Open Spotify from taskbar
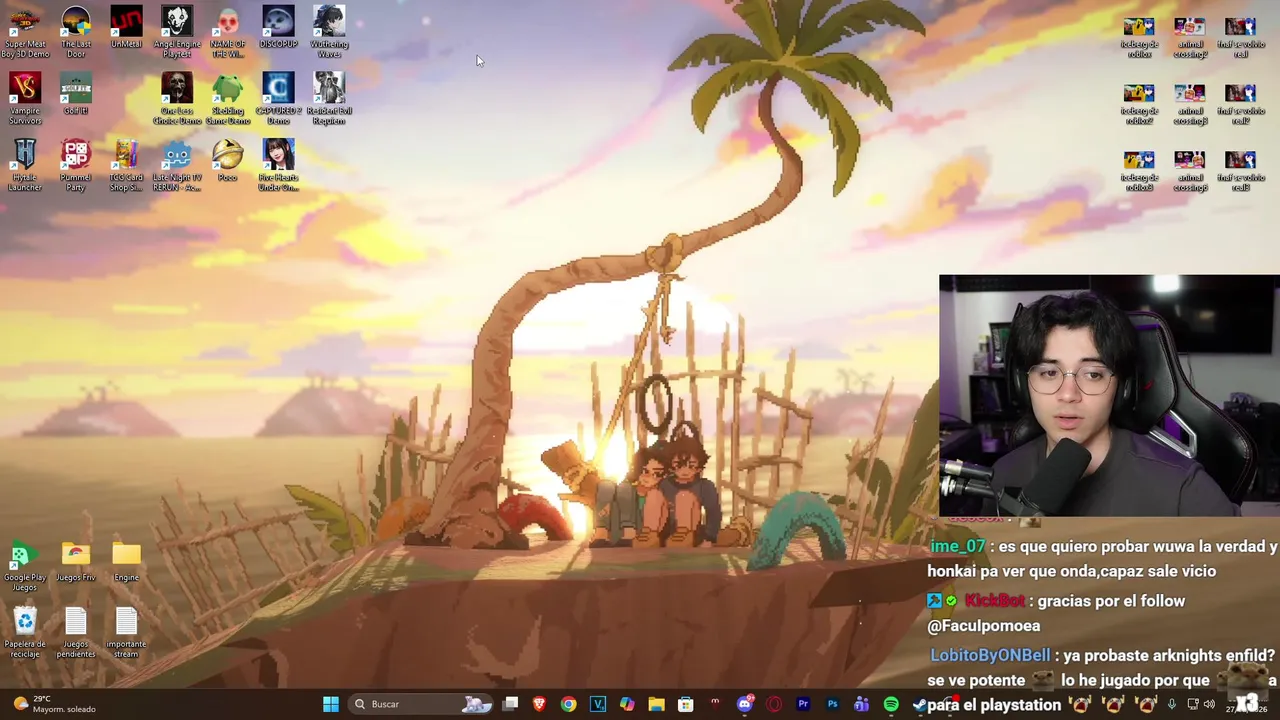 891,704
